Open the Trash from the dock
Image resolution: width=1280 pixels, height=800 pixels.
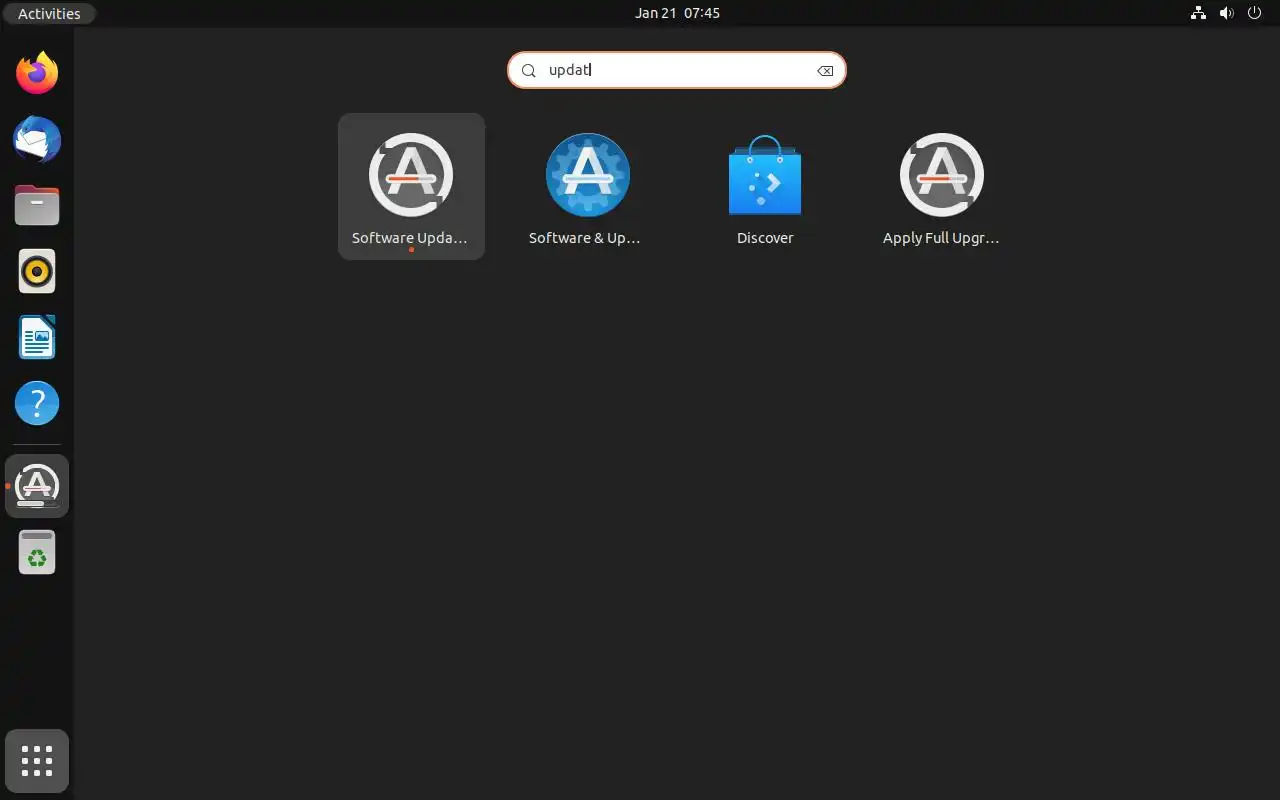(37, 552)
